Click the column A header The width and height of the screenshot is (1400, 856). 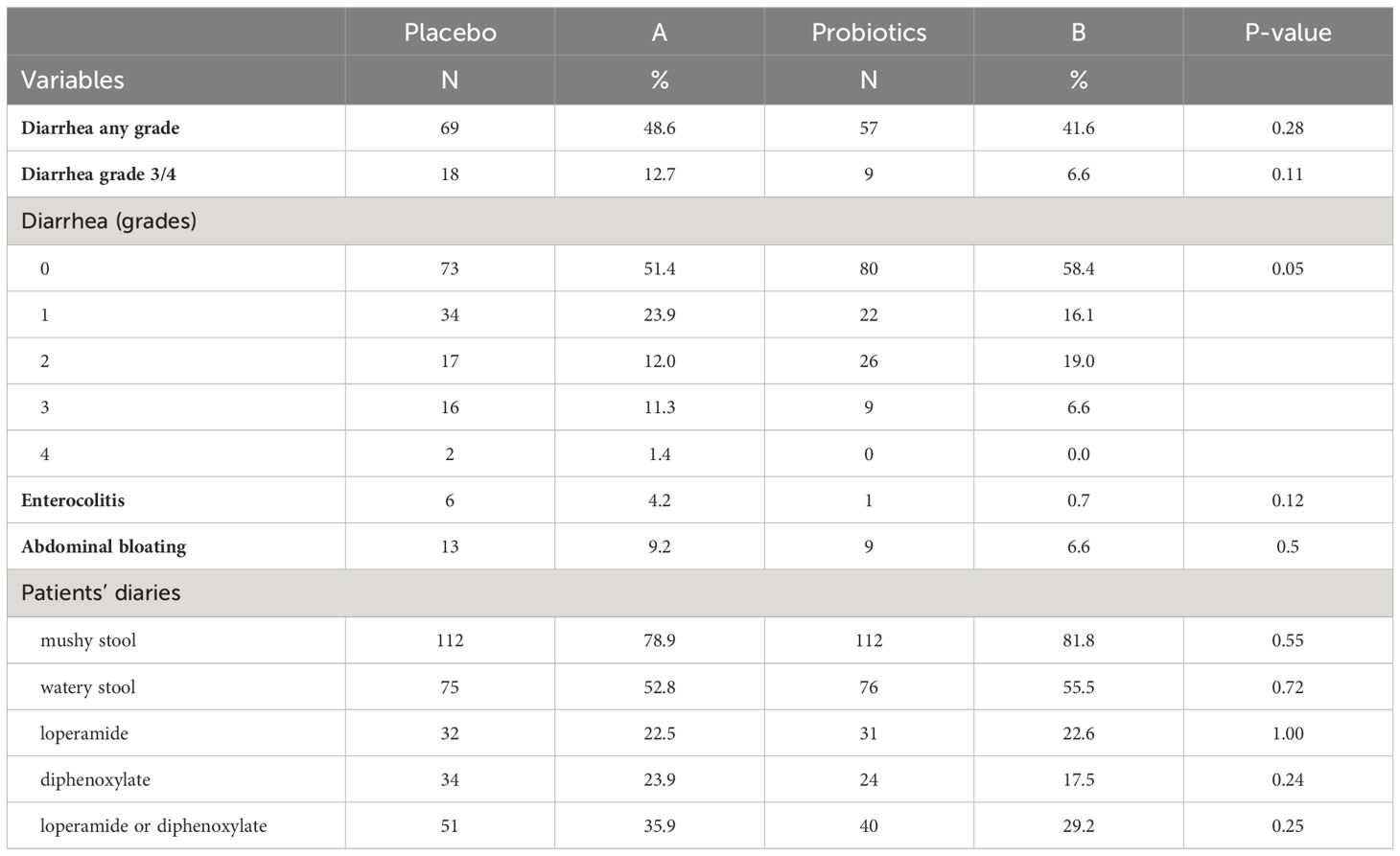[x=660, y=33]
